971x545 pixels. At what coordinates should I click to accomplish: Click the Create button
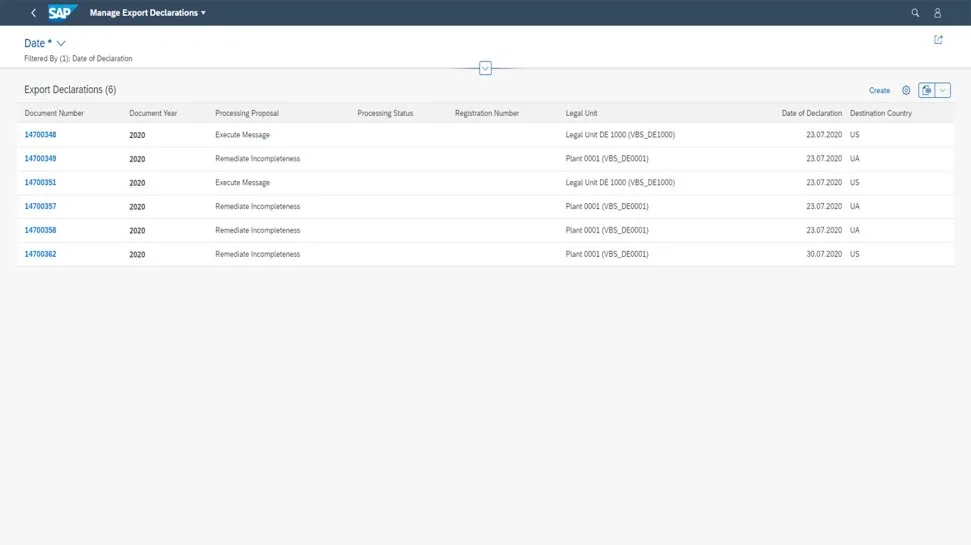tap(879, 90)
